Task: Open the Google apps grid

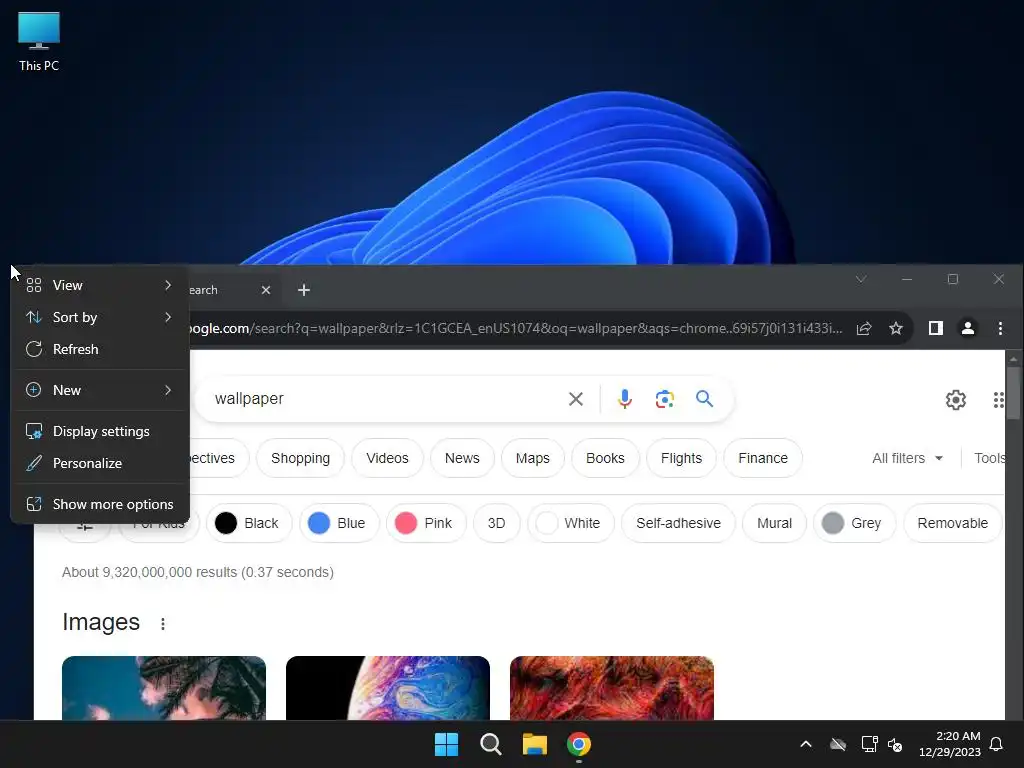Action: tap(998, 400)
